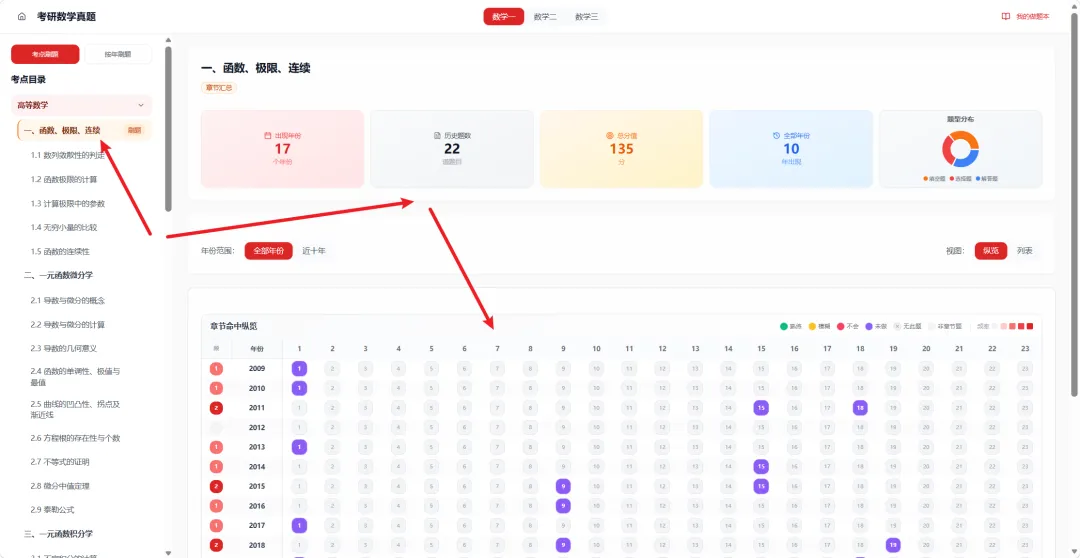Viewport: 1080px width, 558px height.
Task: Click the page vertical scrollbar thumb
Action: (x=1075, y=204)
